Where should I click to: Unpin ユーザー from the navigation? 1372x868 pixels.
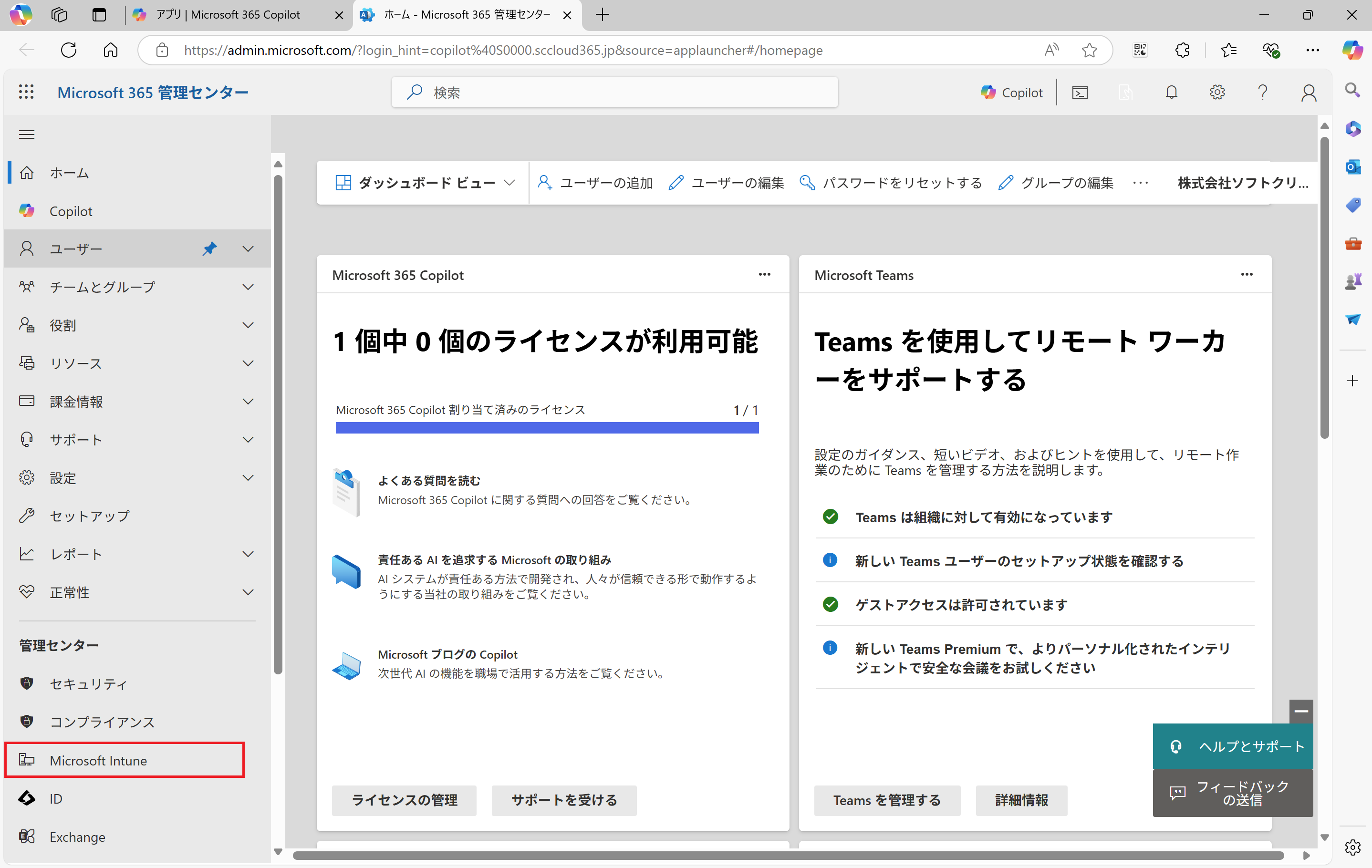[210, 248]
